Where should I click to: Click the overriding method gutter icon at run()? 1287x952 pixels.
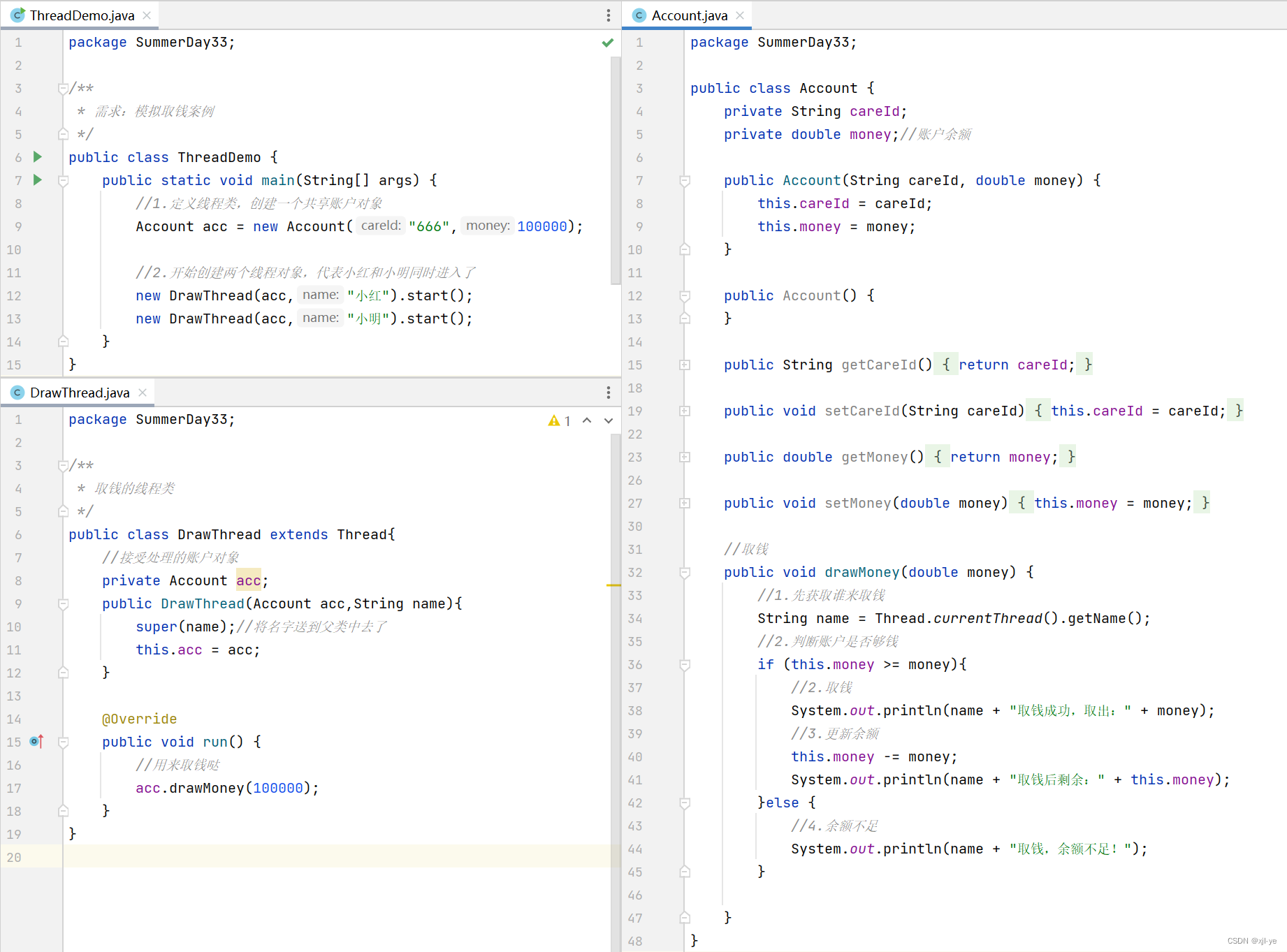37,742
